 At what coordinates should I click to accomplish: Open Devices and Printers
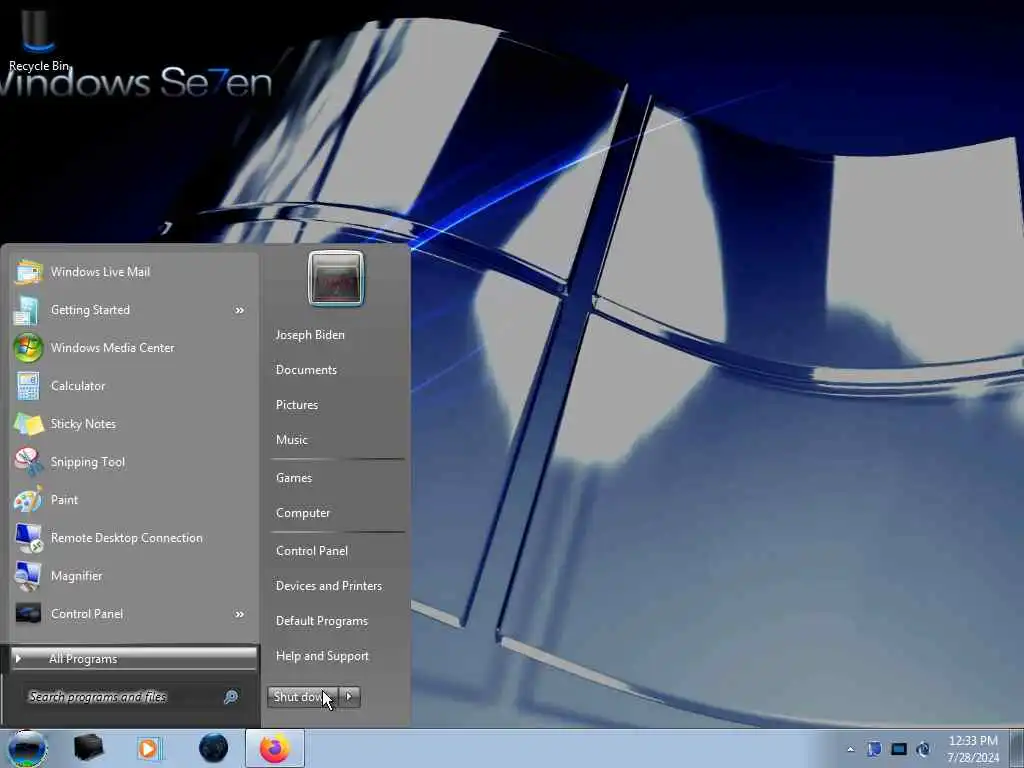point(329,586)
